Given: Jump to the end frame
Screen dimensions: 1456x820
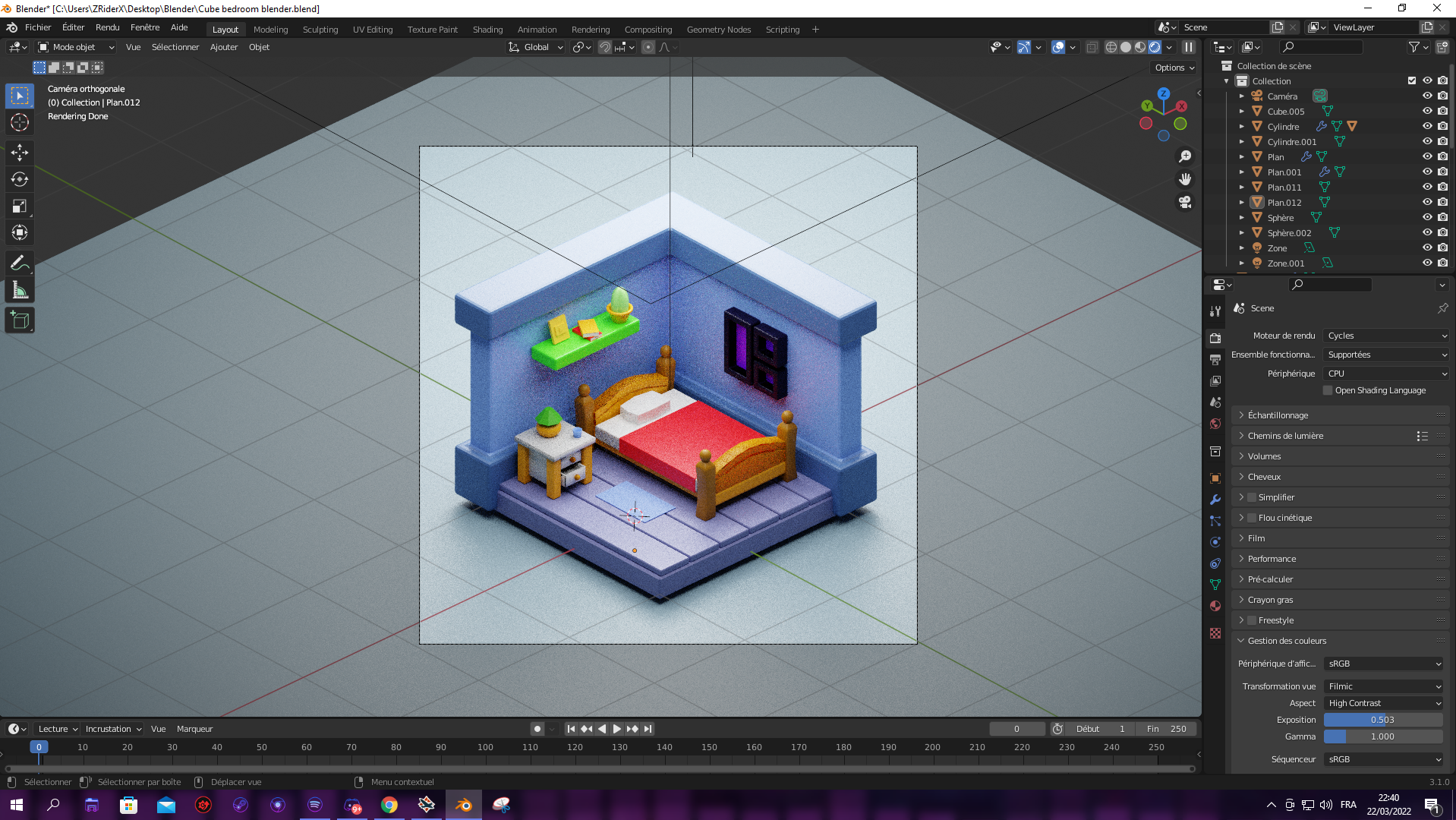Looking at the screenshot, I should tap(648, 729).
